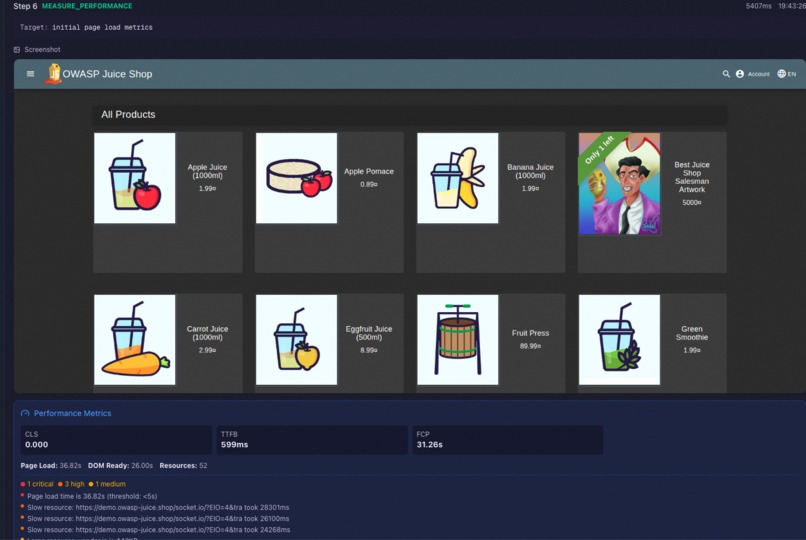The image size is (806, 540).
Task: Click the Best Juice Shop Salesman Artwork name
Action: 692,177
